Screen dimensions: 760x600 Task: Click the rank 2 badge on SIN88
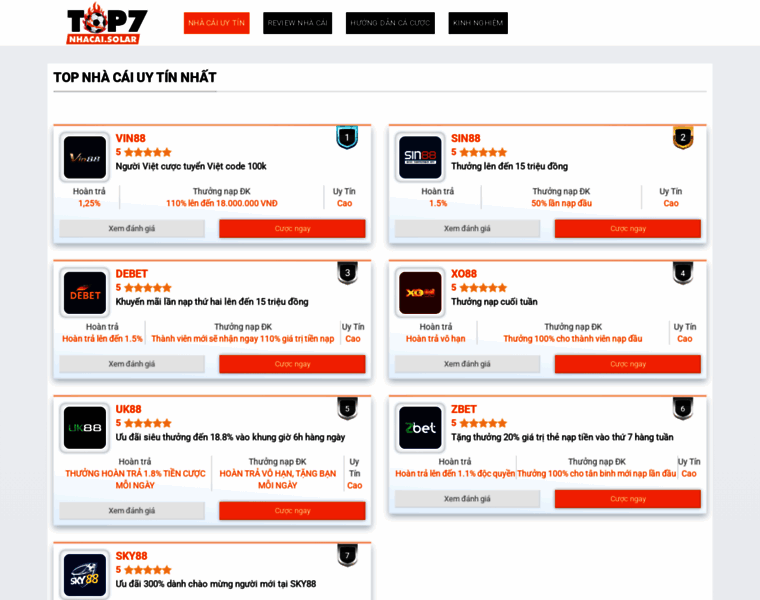point(682,138)
